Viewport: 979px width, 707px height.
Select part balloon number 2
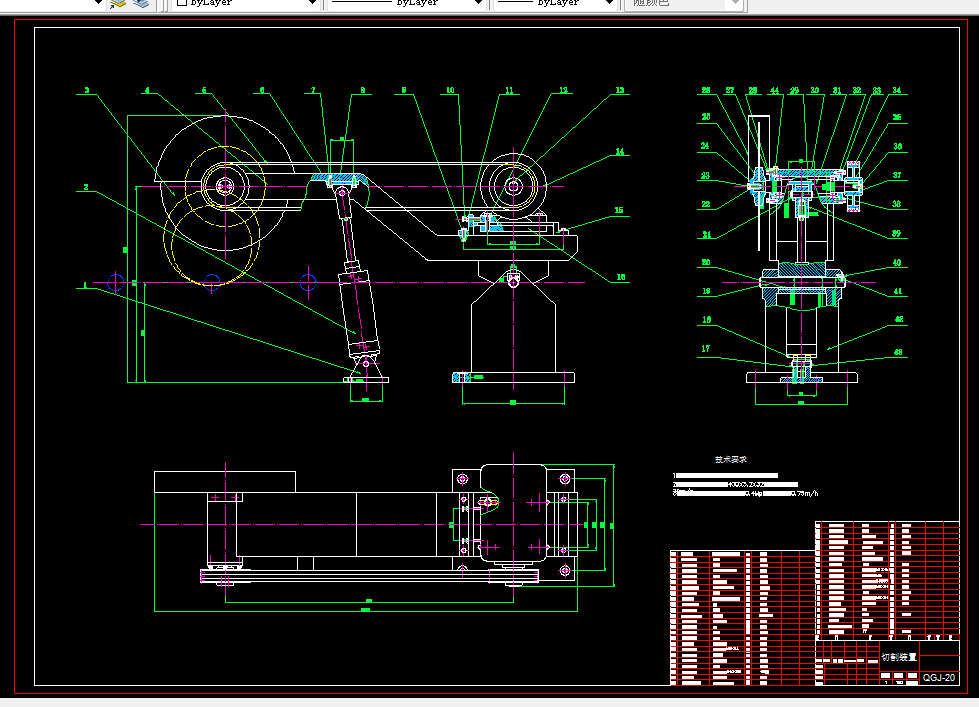(86, 187)
